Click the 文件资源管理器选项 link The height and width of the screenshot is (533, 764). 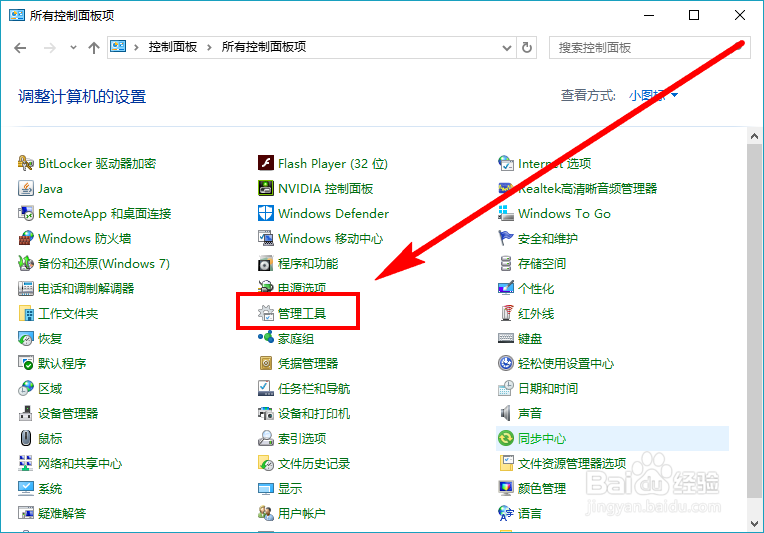tap(572, 463)
